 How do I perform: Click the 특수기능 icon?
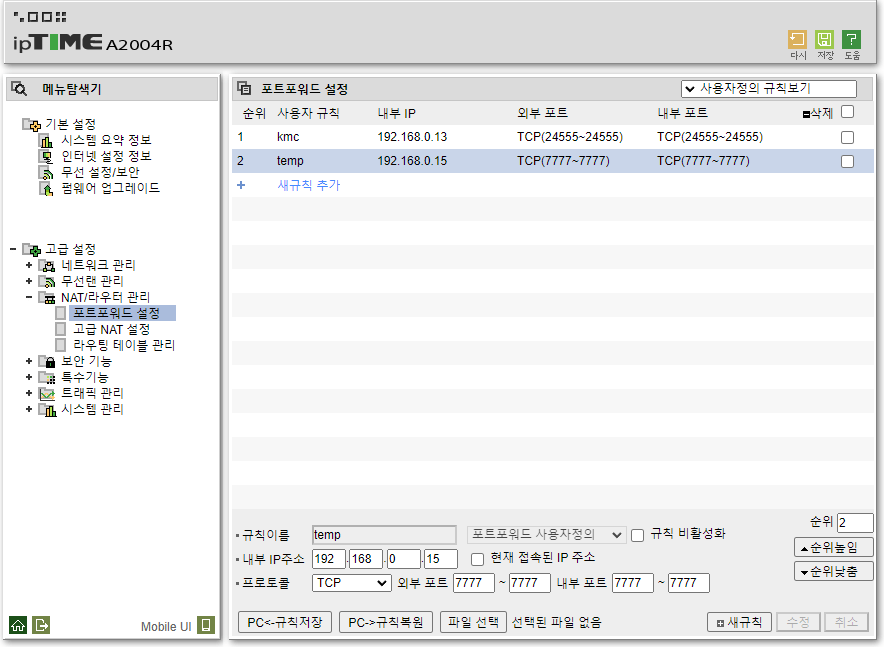pos(47,377)
